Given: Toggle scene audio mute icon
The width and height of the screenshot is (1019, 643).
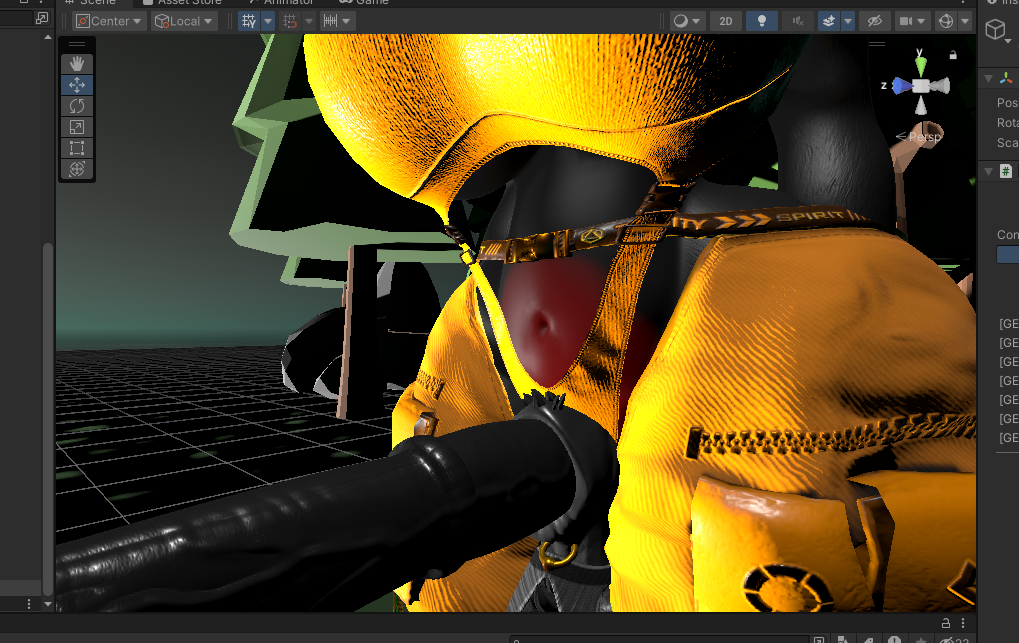Looking at the screenshot, I should 798,21.
